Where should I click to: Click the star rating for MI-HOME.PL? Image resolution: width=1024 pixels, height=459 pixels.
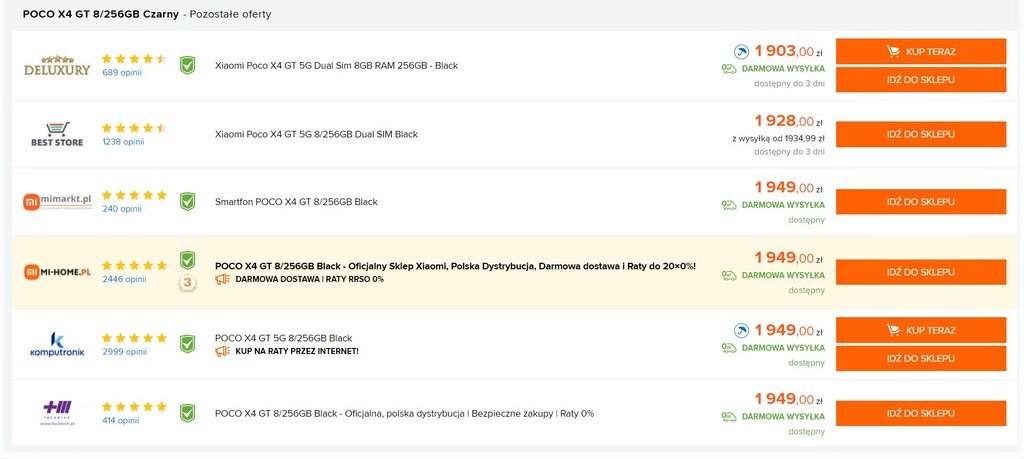point(135,266)
